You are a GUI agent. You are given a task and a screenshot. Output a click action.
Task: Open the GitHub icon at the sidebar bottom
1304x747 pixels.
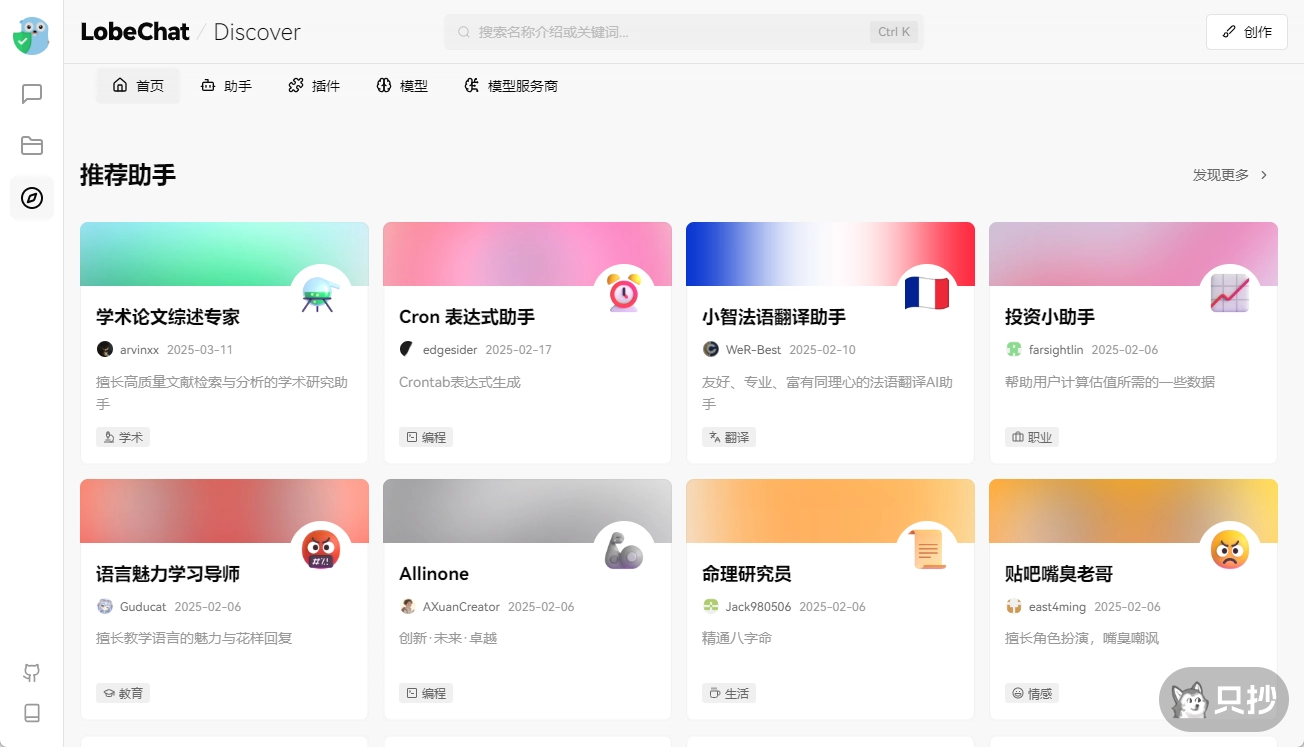[31, 673]
